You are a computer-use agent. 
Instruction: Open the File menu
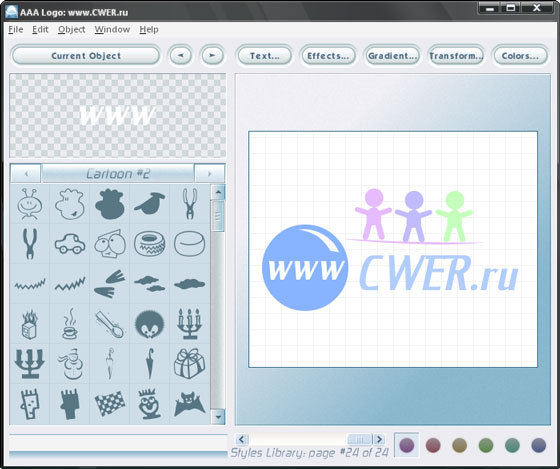(16, 29)
